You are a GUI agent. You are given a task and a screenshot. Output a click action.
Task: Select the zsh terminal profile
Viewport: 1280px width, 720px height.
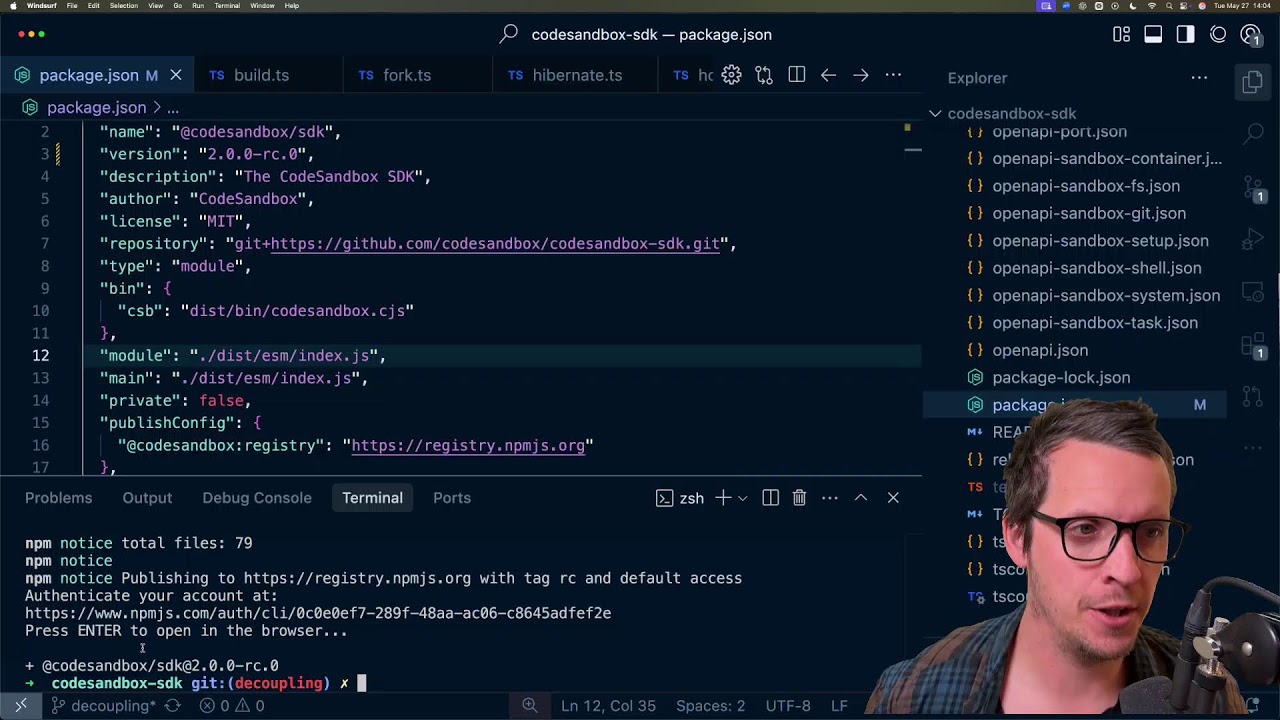[680, 498]
